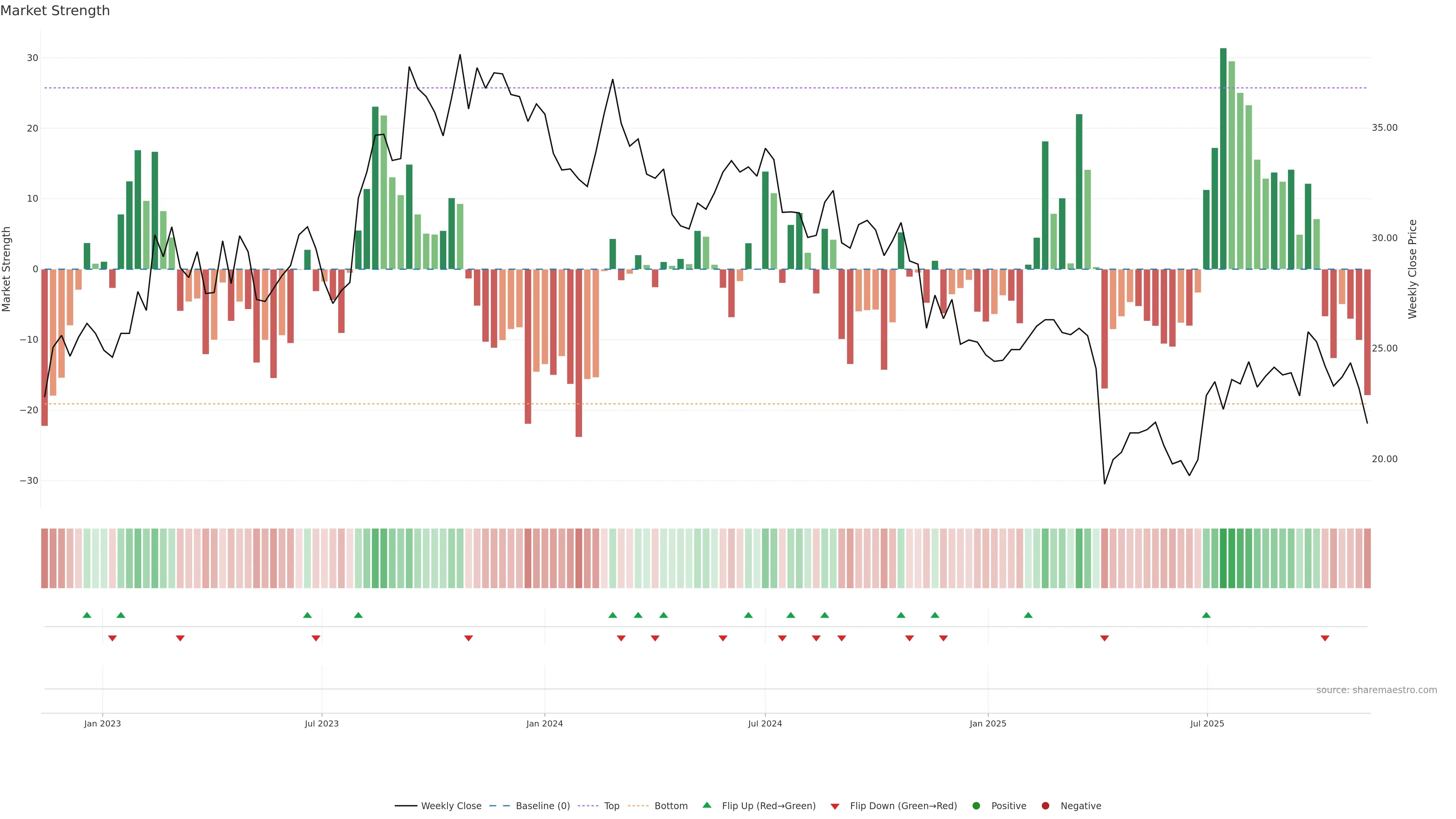Click the Jul 2025 x-axis label

pos(1207,723)
